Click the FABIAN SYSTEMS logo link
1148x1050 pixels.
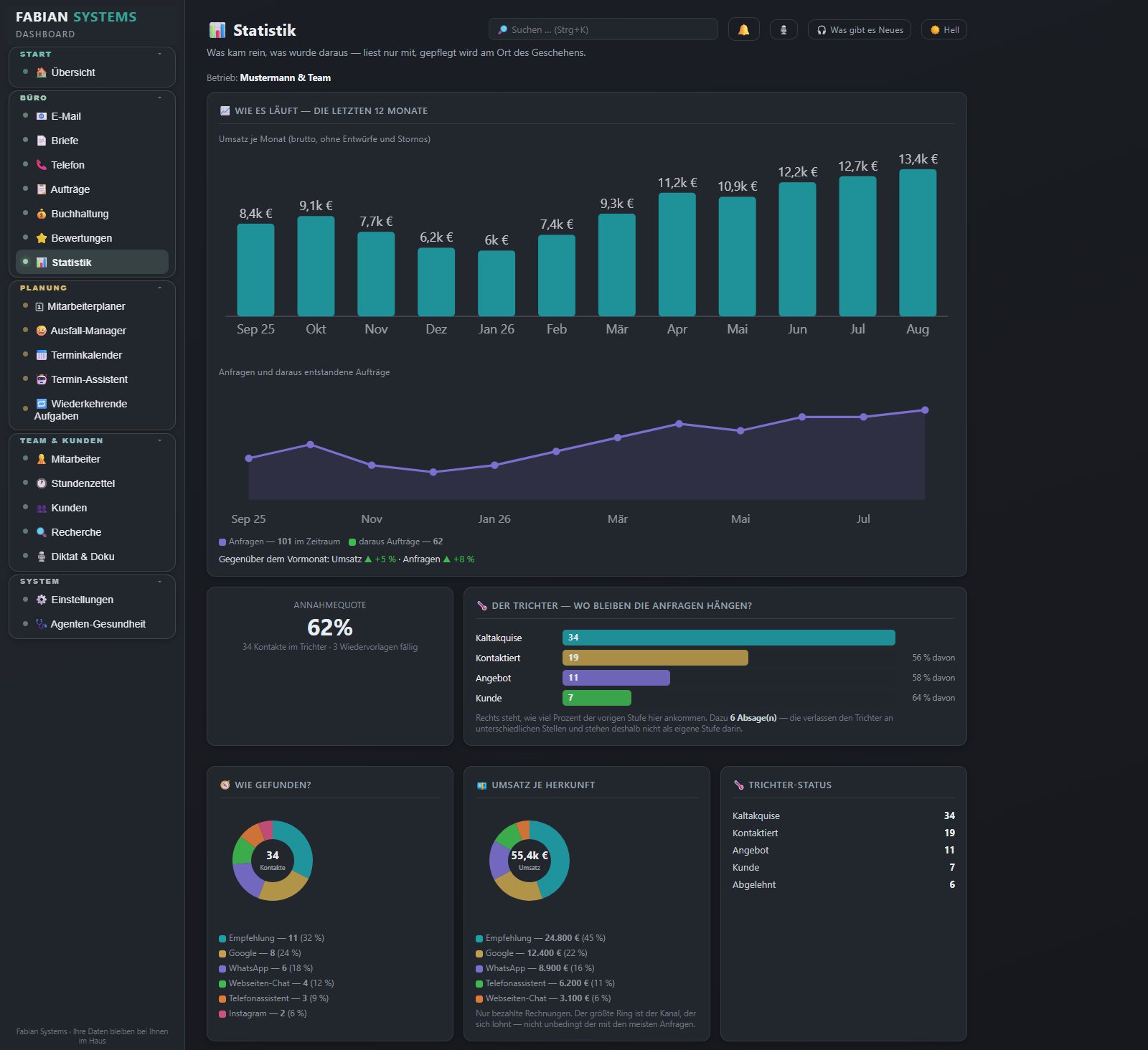click(76, 17)
